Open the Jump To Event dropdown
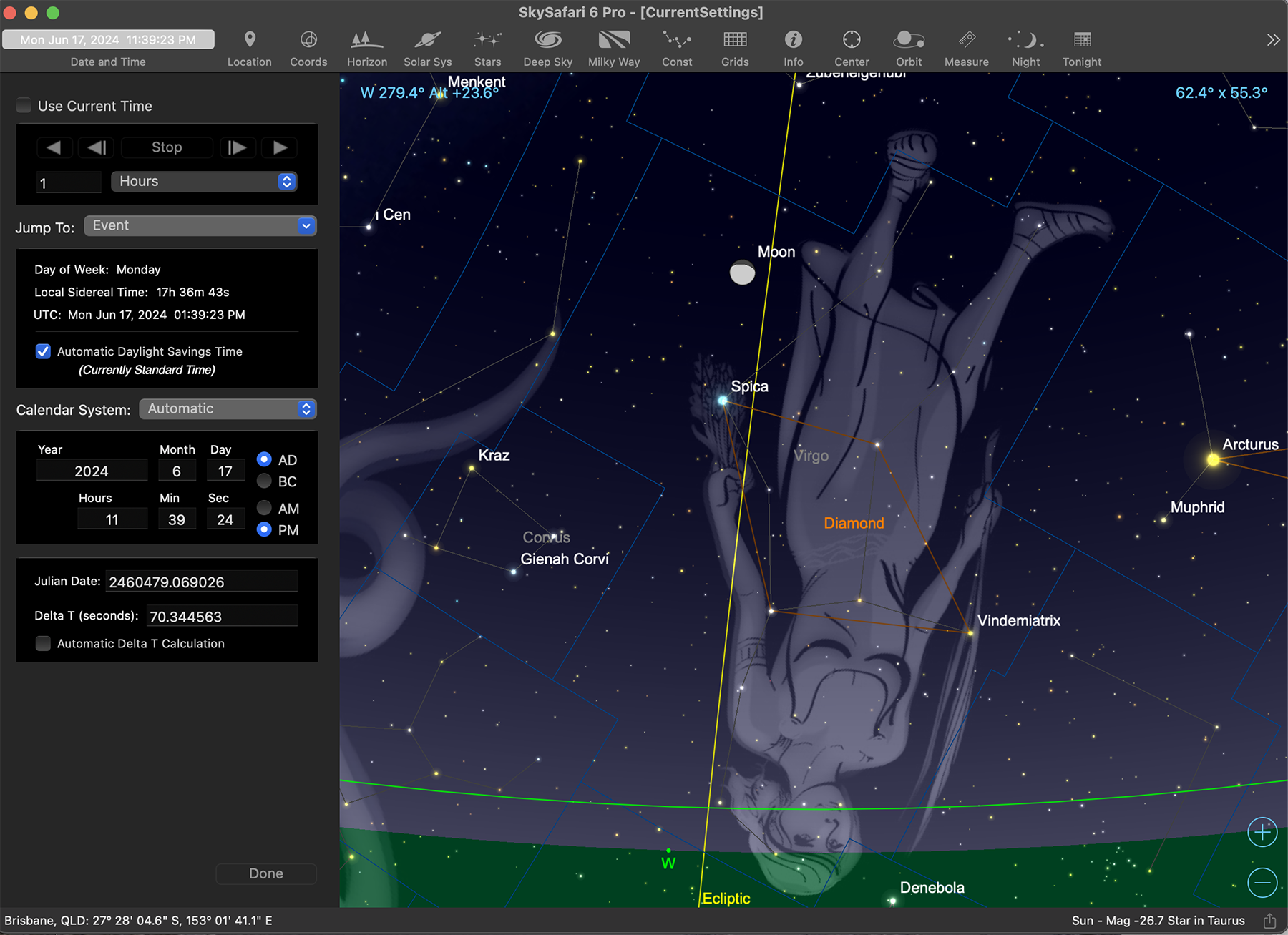This screenshot has width=1288, height=935. point(200,226)
